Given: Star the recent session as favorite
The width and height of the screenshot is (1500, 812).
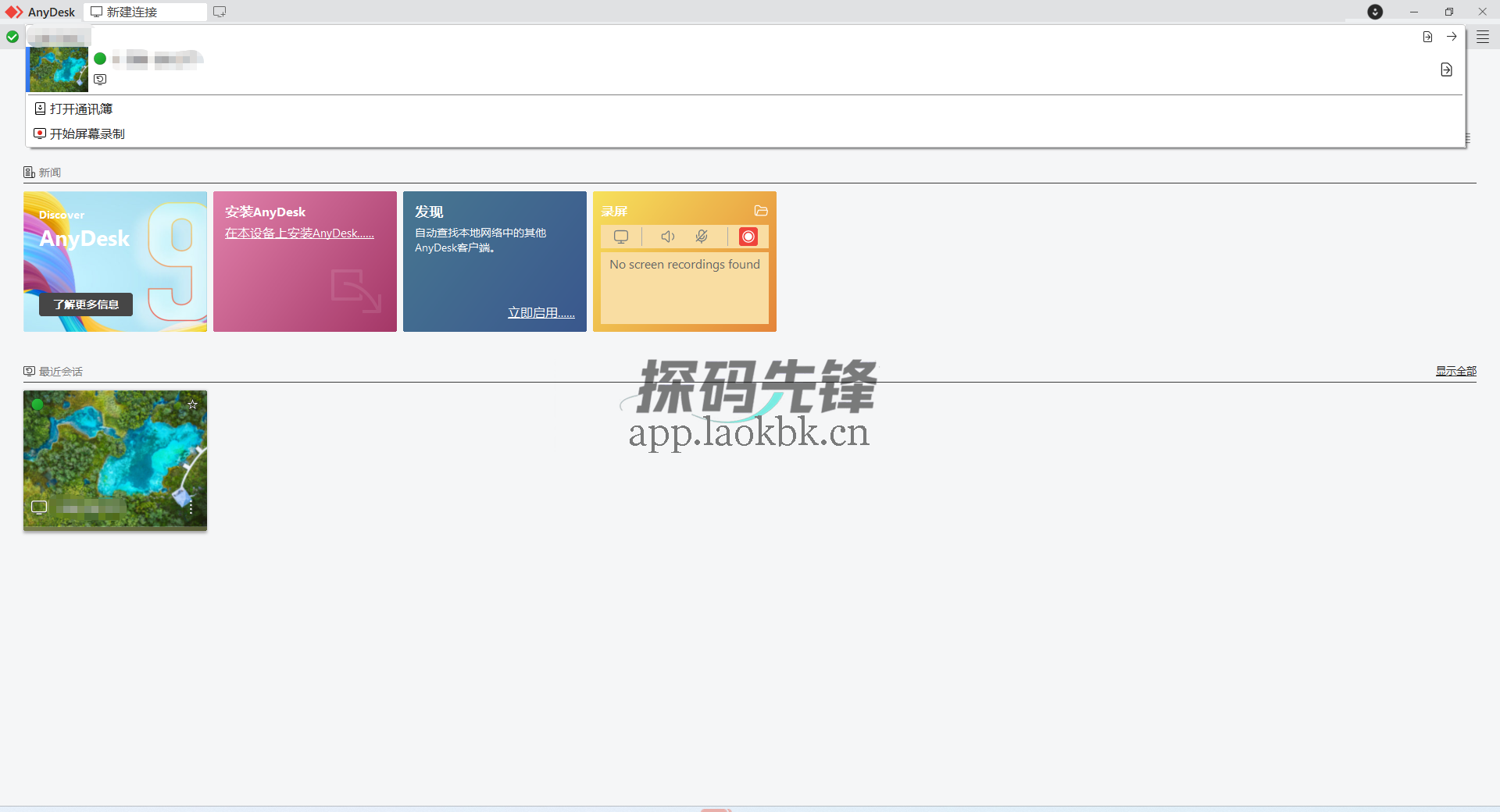Looking at the screenshot, I should [192, 404].
